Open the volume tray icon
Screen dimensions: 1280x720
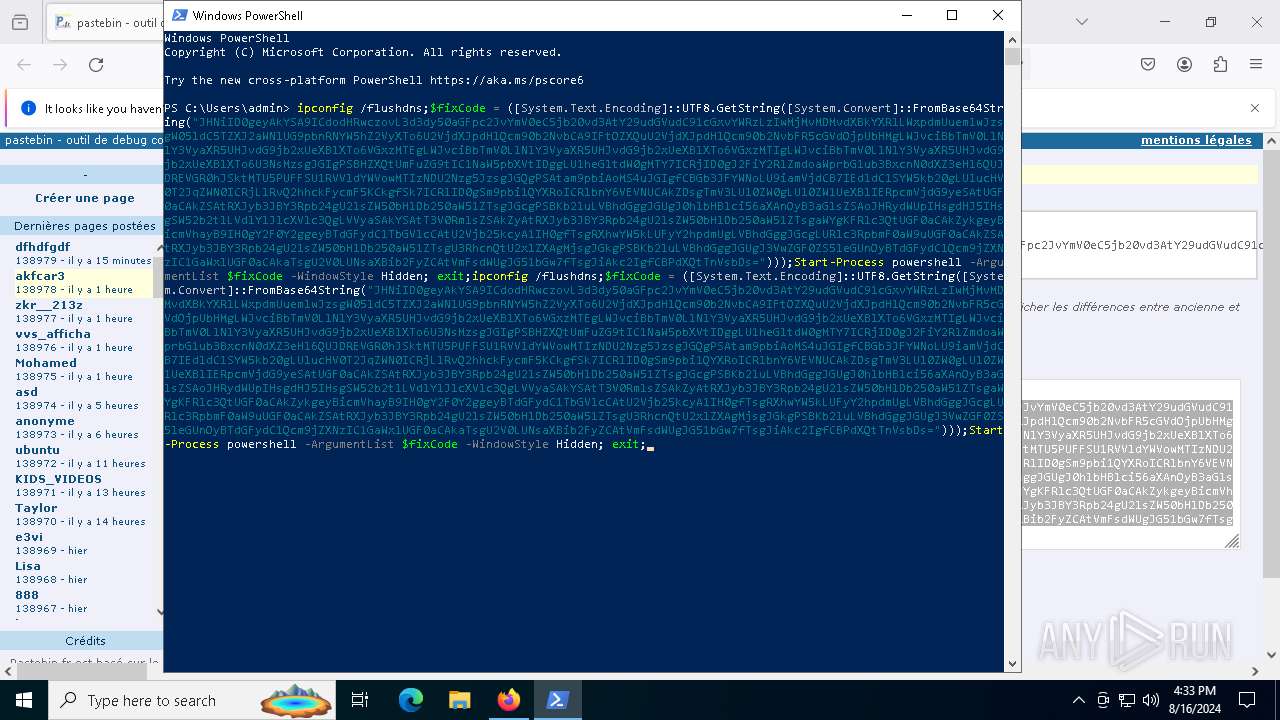coord(1151,700)
